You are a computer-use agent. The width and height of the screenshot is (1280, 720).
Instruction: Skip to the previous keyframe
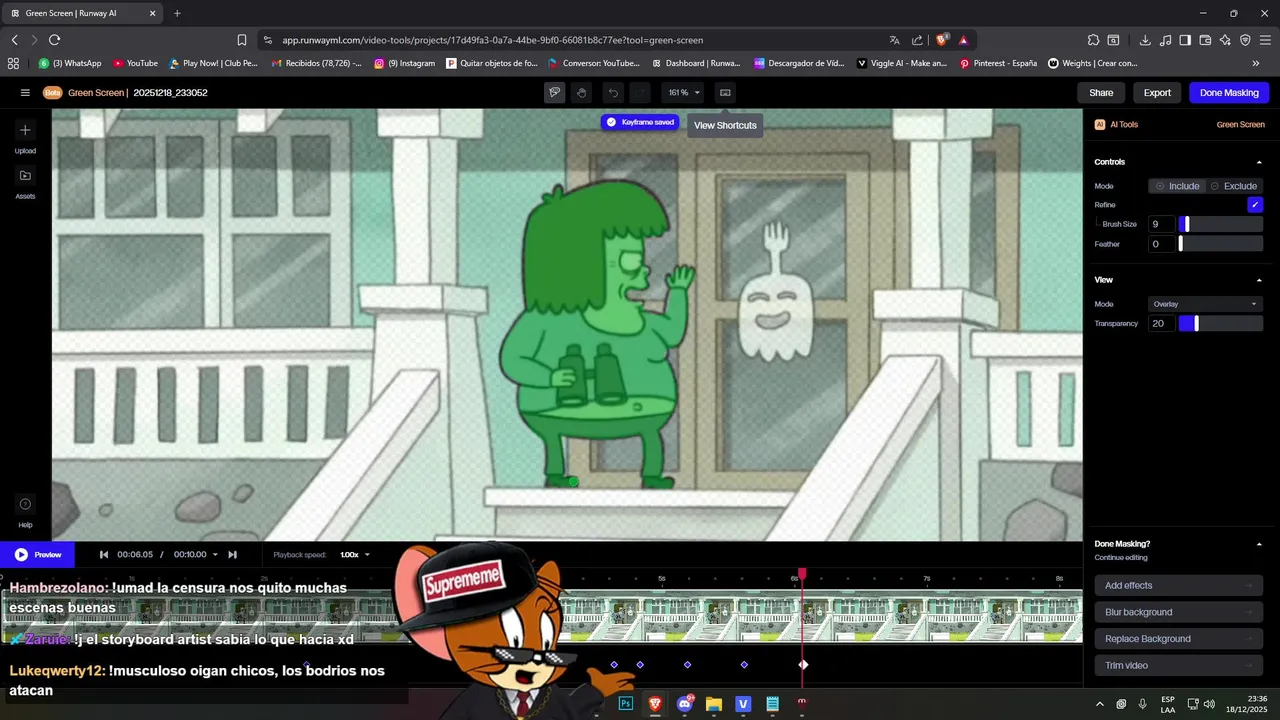coord(103,555)
